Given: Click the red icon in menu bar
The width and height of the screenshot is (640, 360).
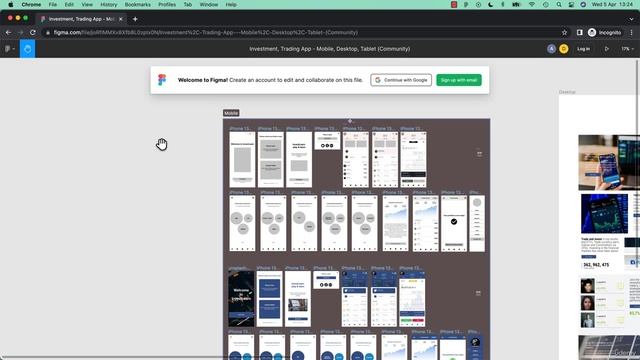Looking at the screenshot, I should point(454,4).
